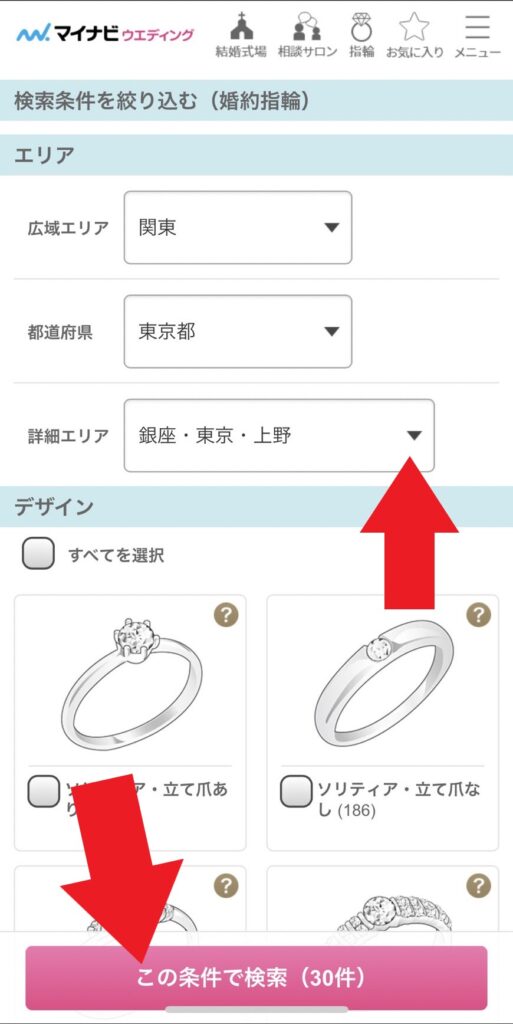The image size is (513, 1024).
Task: Show help for ソリティア・立て爪なし ring
Action: [x=478, y=615]
